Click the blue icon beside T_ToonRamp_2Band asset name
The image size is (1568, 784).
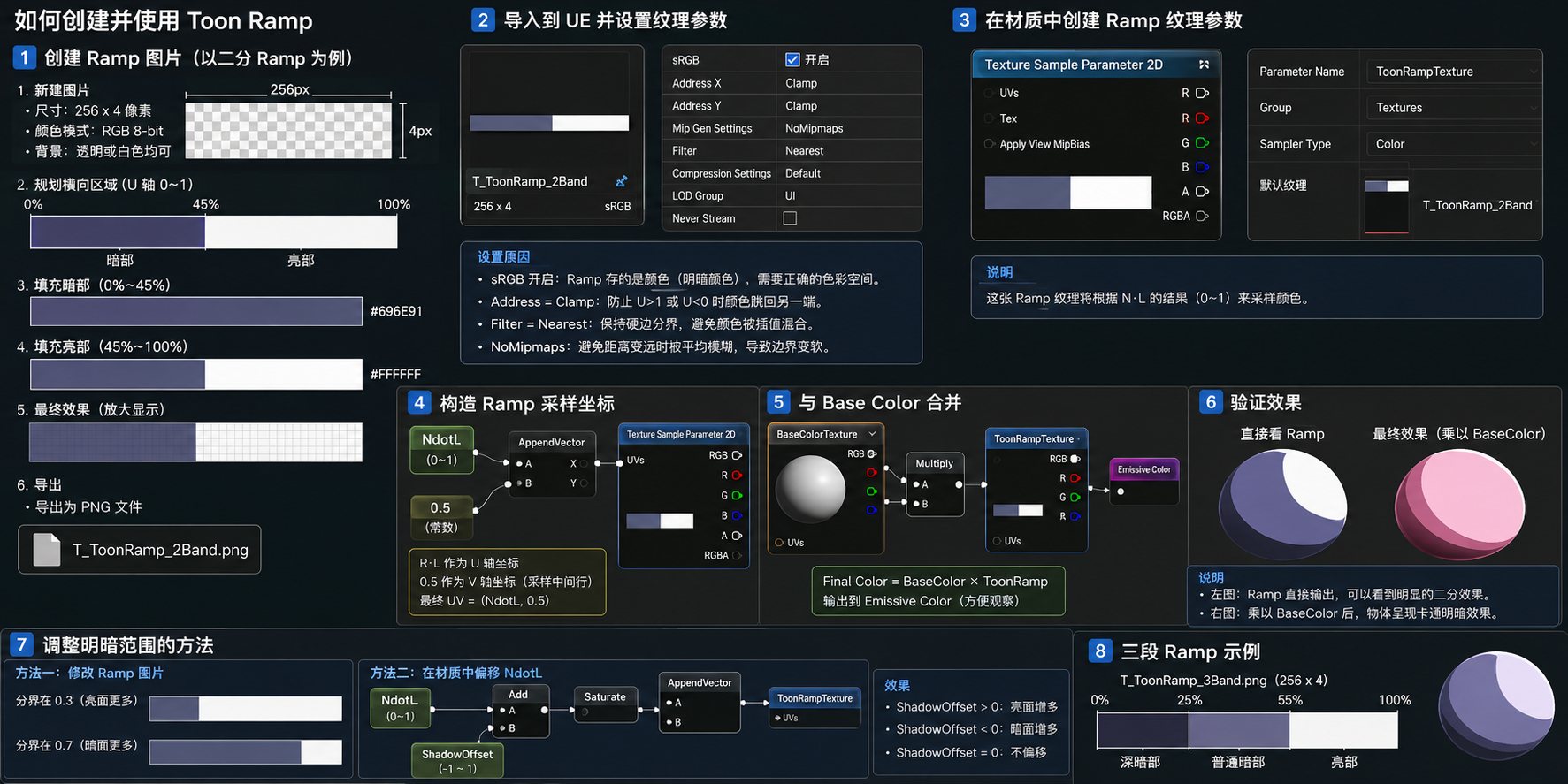click(622, 181)
